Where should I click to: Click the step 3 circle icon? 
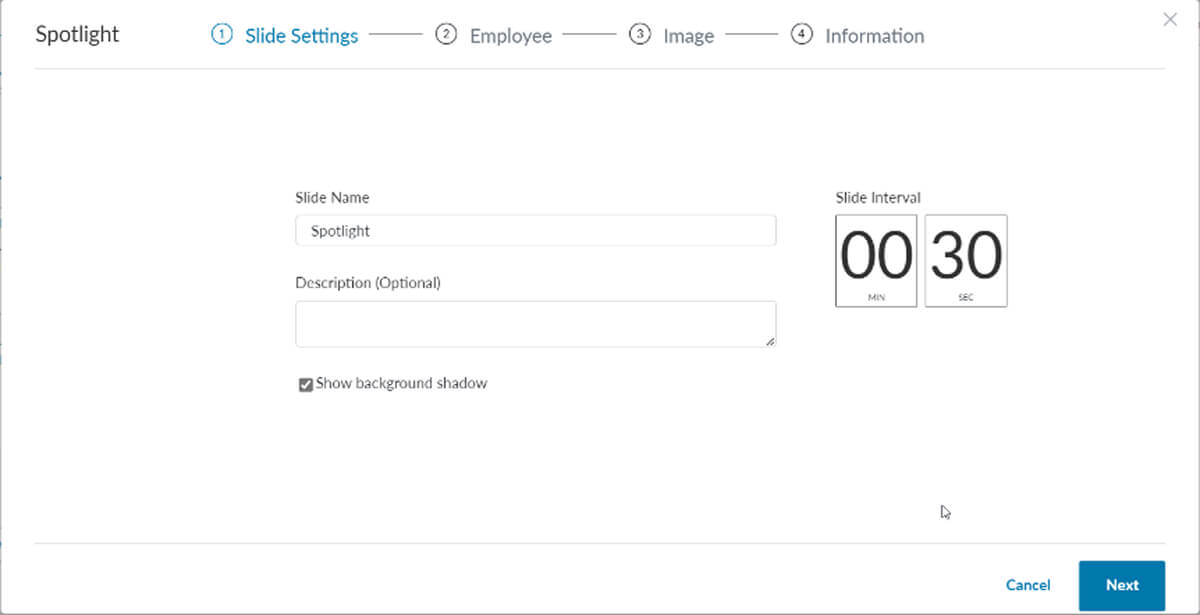pyautogui.click(x=639, y=35)
